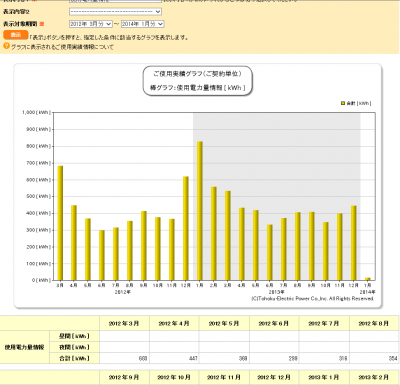Open the 表示内容2 dropdown
400x385 pixels.
click(x=115, y=12)
